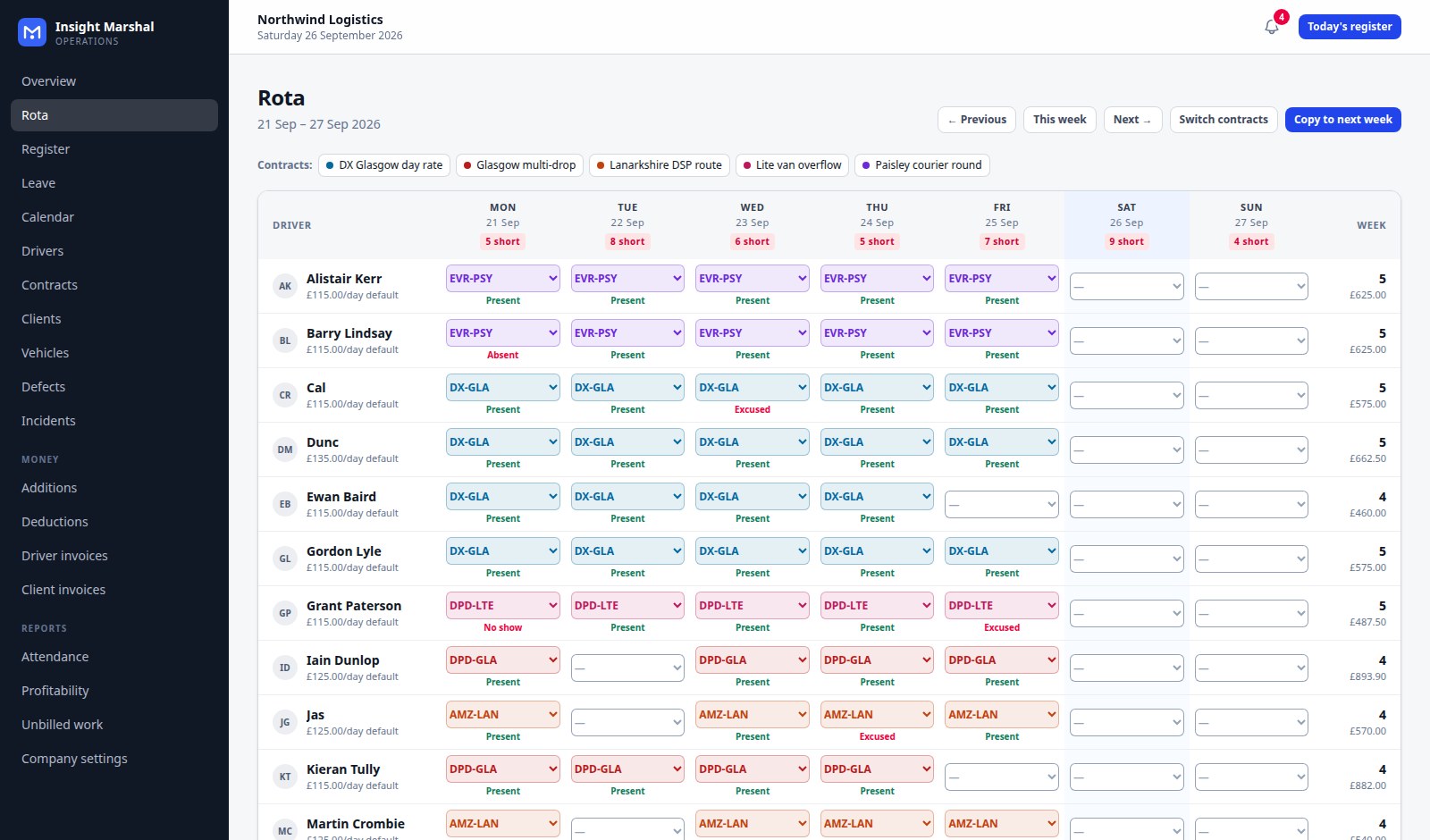1430x840 pixels.
Task: Open Driver invoices in the sidebar
Action: pyautogui.click(x=114, y=556)
